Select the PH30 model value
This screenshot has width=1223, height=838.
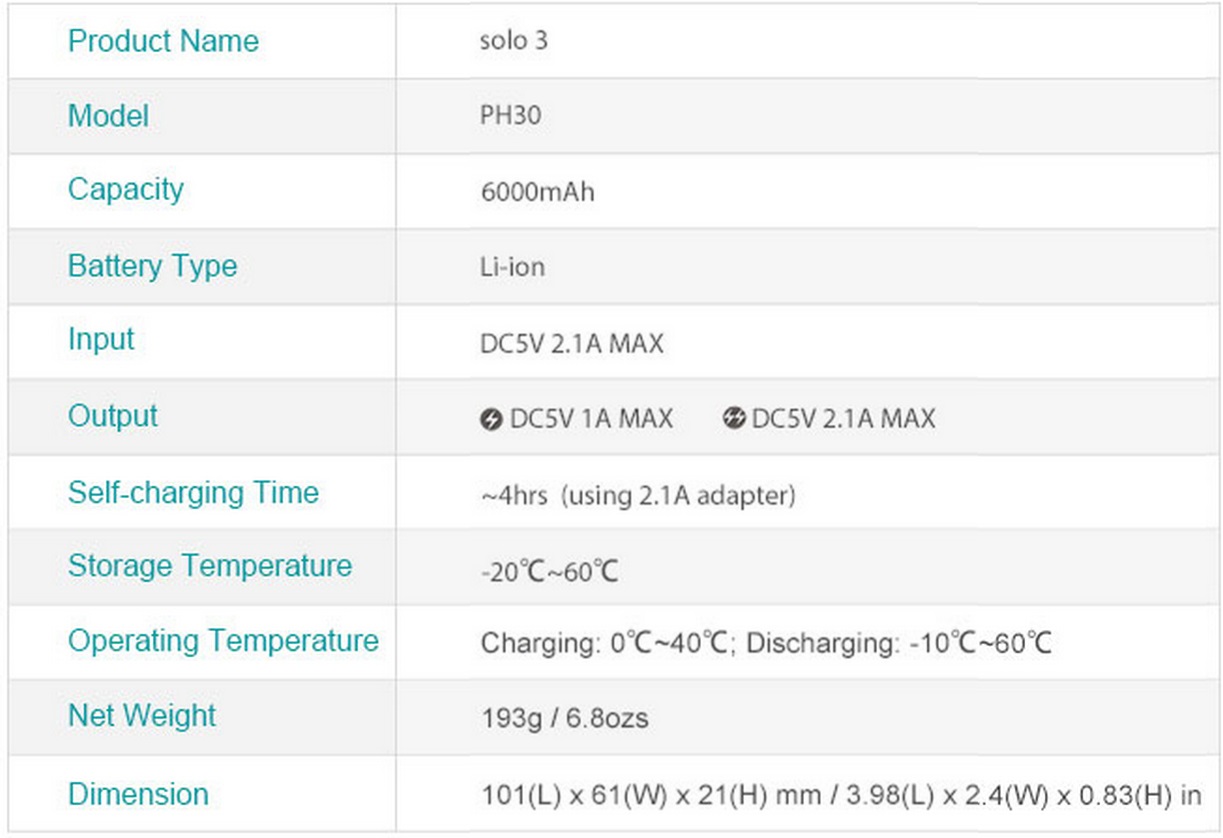tap(511, 116)
